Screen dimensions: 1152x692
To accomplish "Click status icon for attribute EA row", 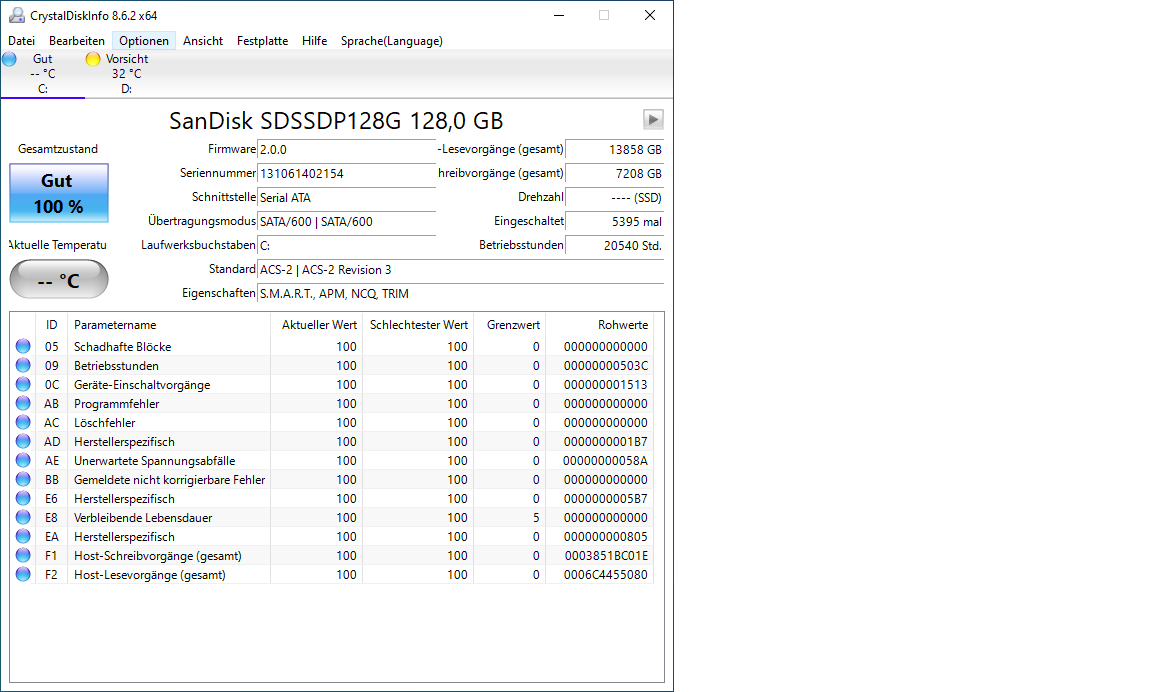I will coord(24,537).
